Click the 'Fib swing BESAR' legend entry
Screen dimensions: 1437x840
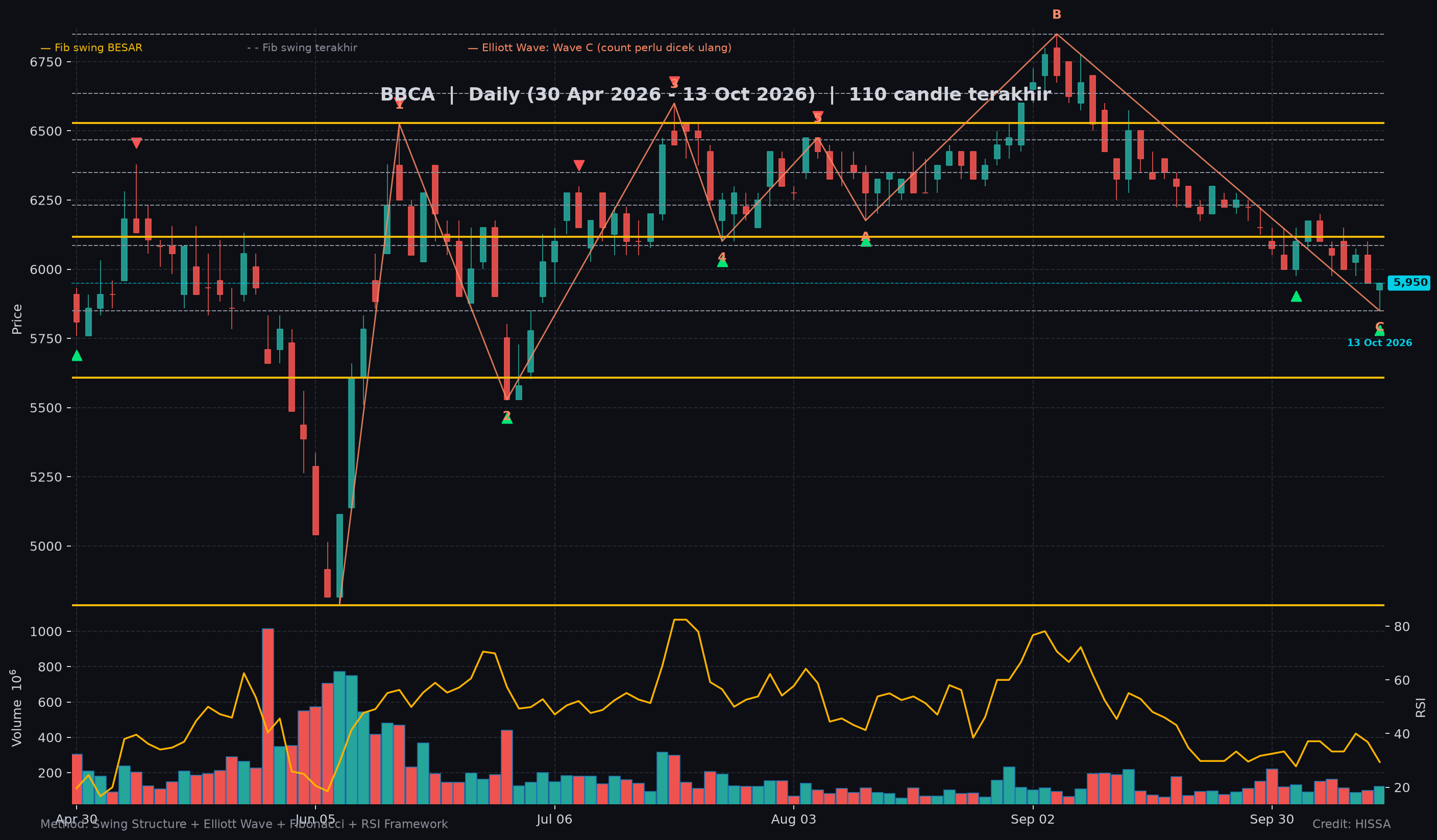[91, 48]
